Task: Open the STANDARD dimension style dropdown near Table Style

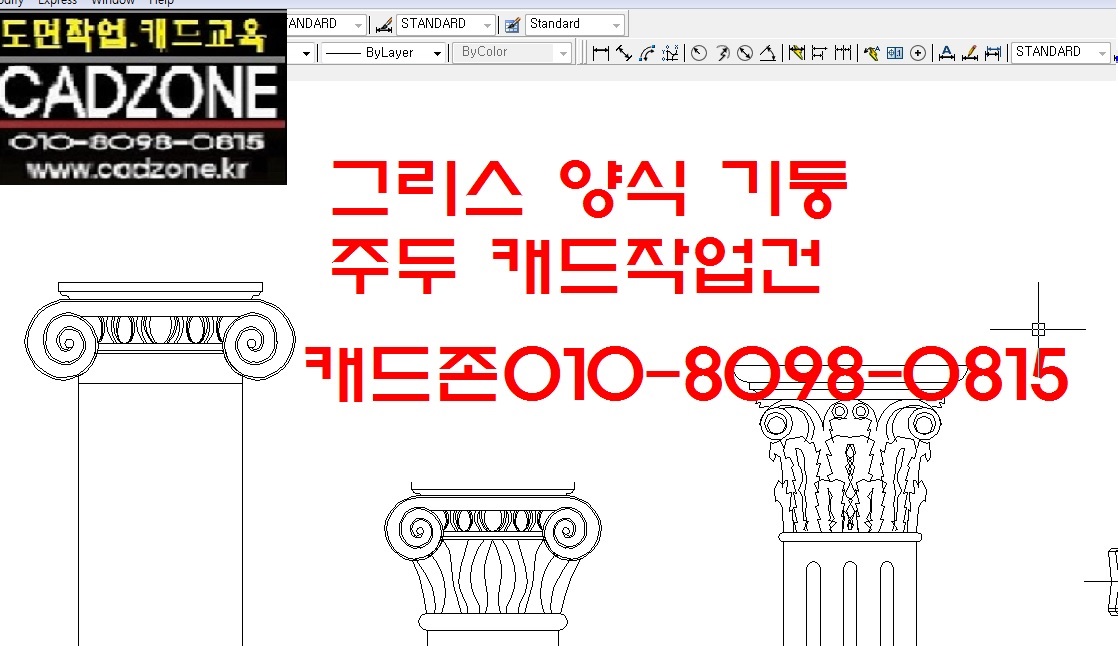Action: (x=446, y=24)
